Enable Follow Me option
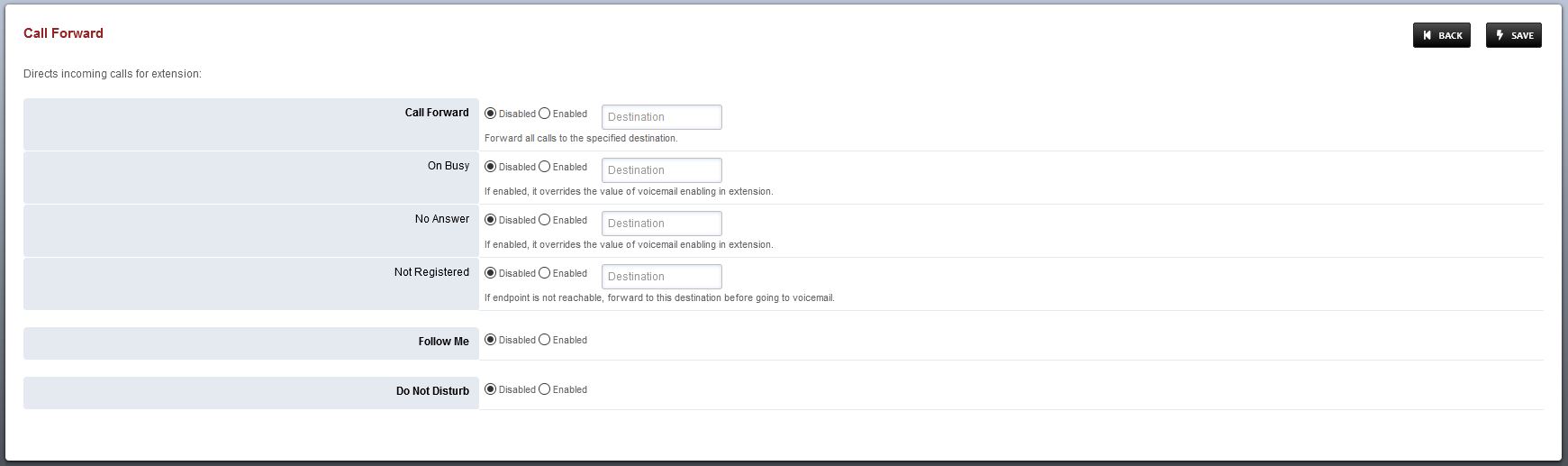This screenshot has height=466, width=1568. click(x=544, y=340)
